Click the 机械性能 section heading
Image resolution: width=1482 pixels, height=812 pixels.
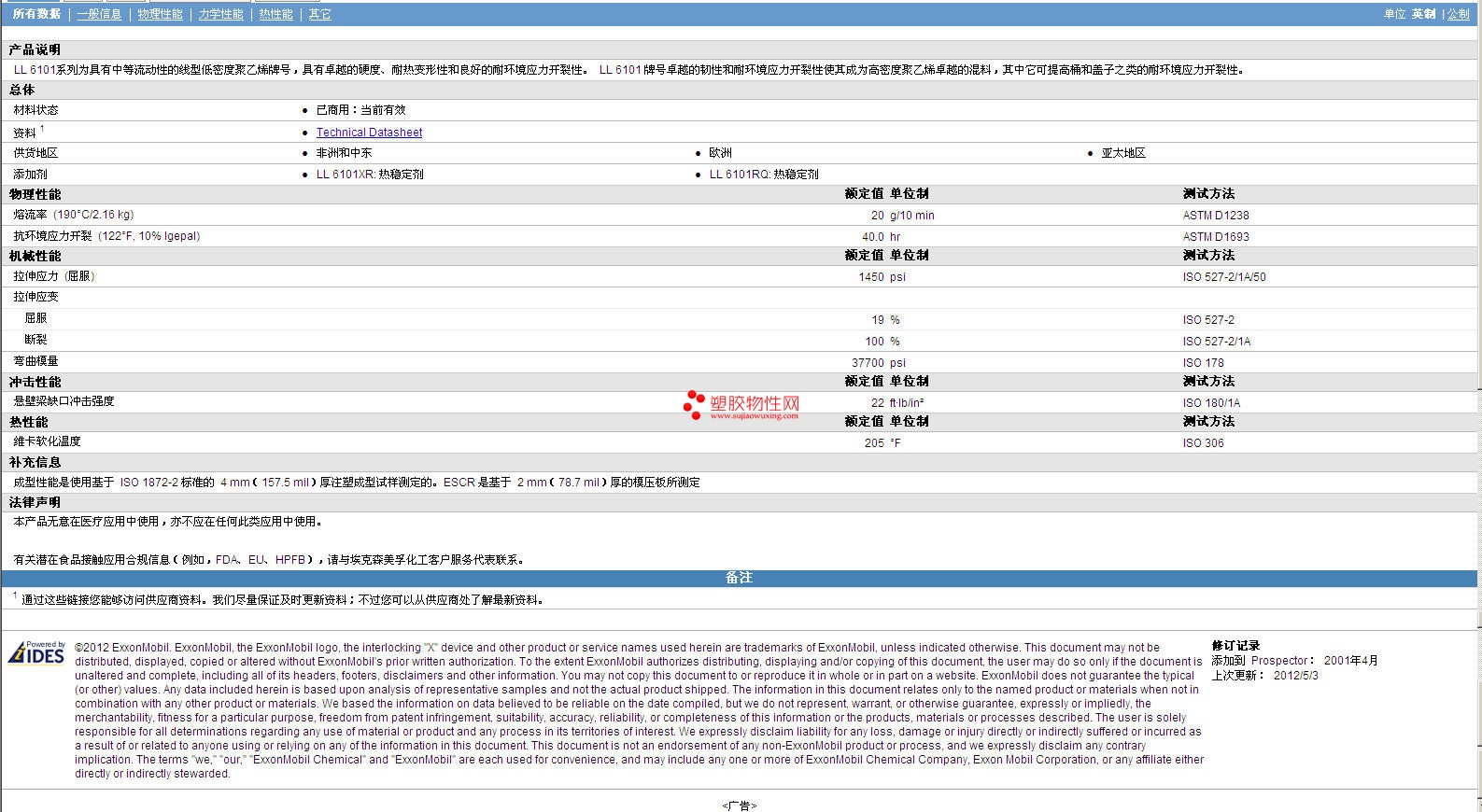(35, 256)
